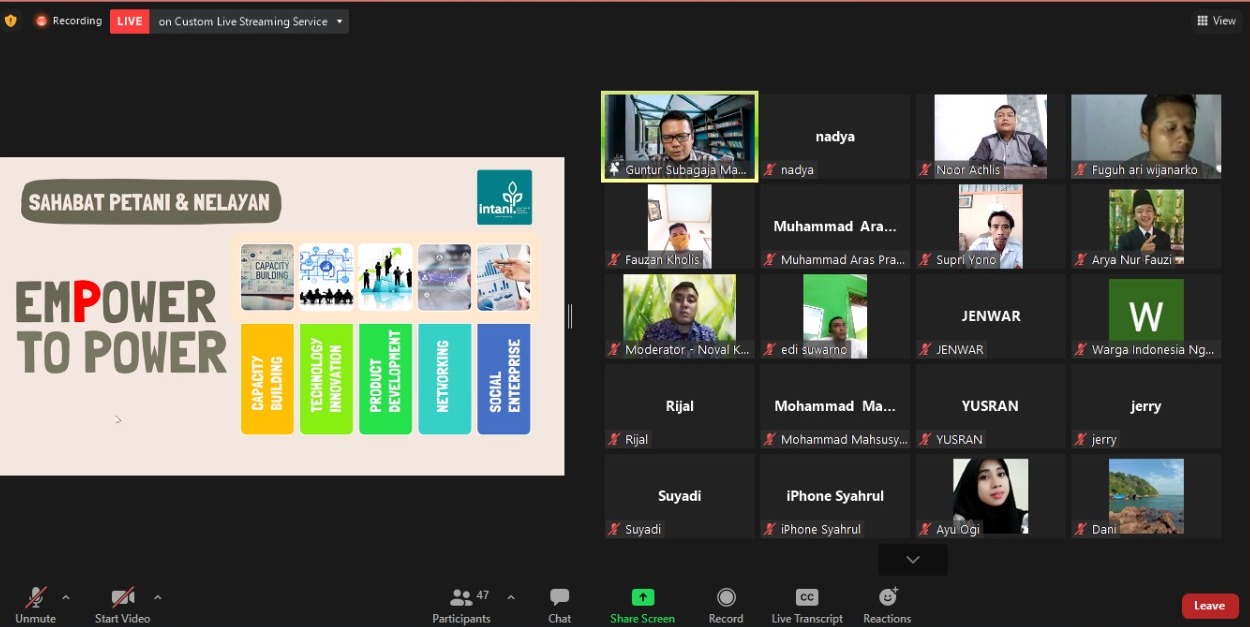This screenshot has width=1250, height=627.
Task: Leave the meeting
Action: [1209, 605]
